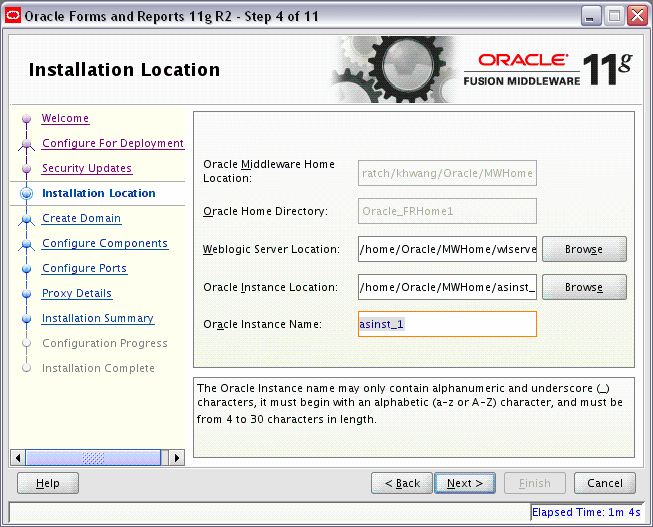Click the right scroll arrow of the steps panel
The height and width of the screenshot is (527, 653).
click(x=177, y=458)
